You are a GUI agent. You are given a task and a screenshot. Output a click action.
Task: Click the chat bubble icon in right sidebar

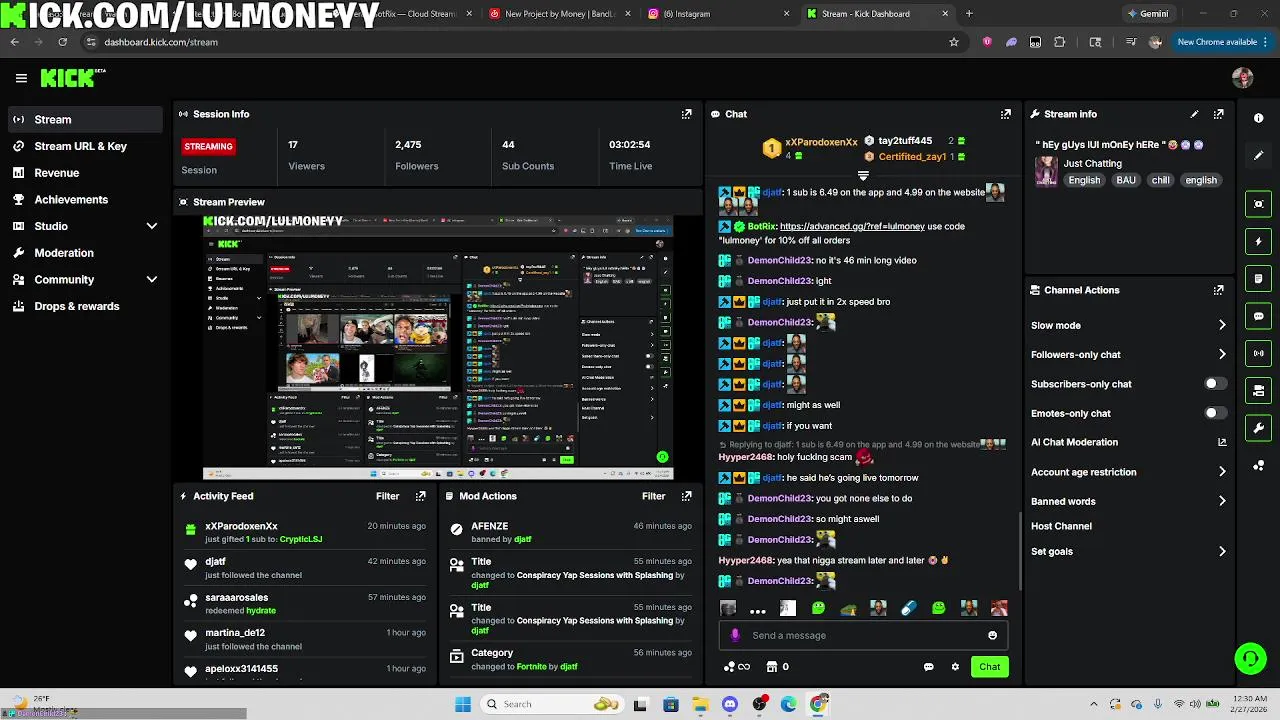[x=1259, y=316]
